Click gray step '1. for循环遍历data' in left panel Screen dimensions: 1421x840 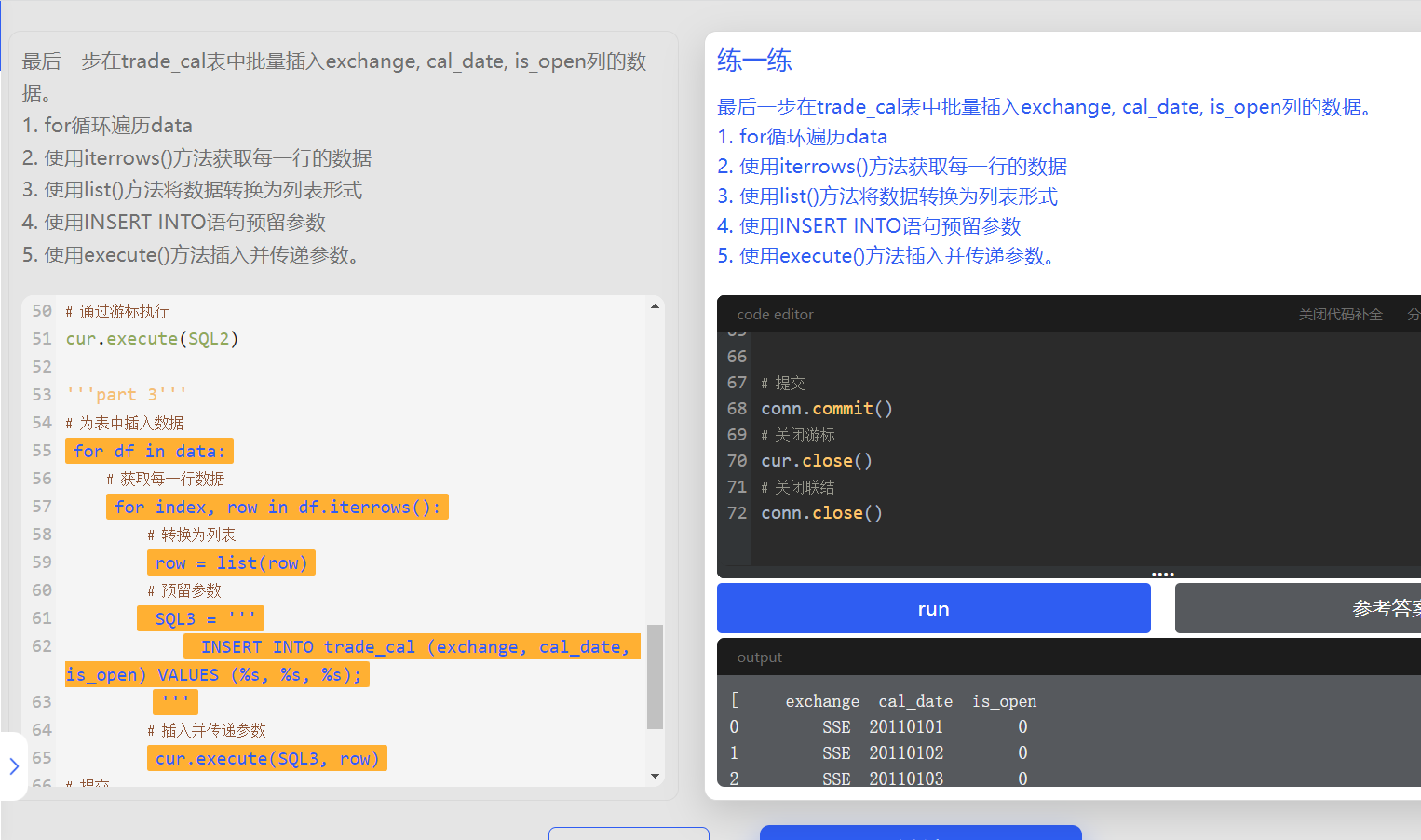click(107, 126)
